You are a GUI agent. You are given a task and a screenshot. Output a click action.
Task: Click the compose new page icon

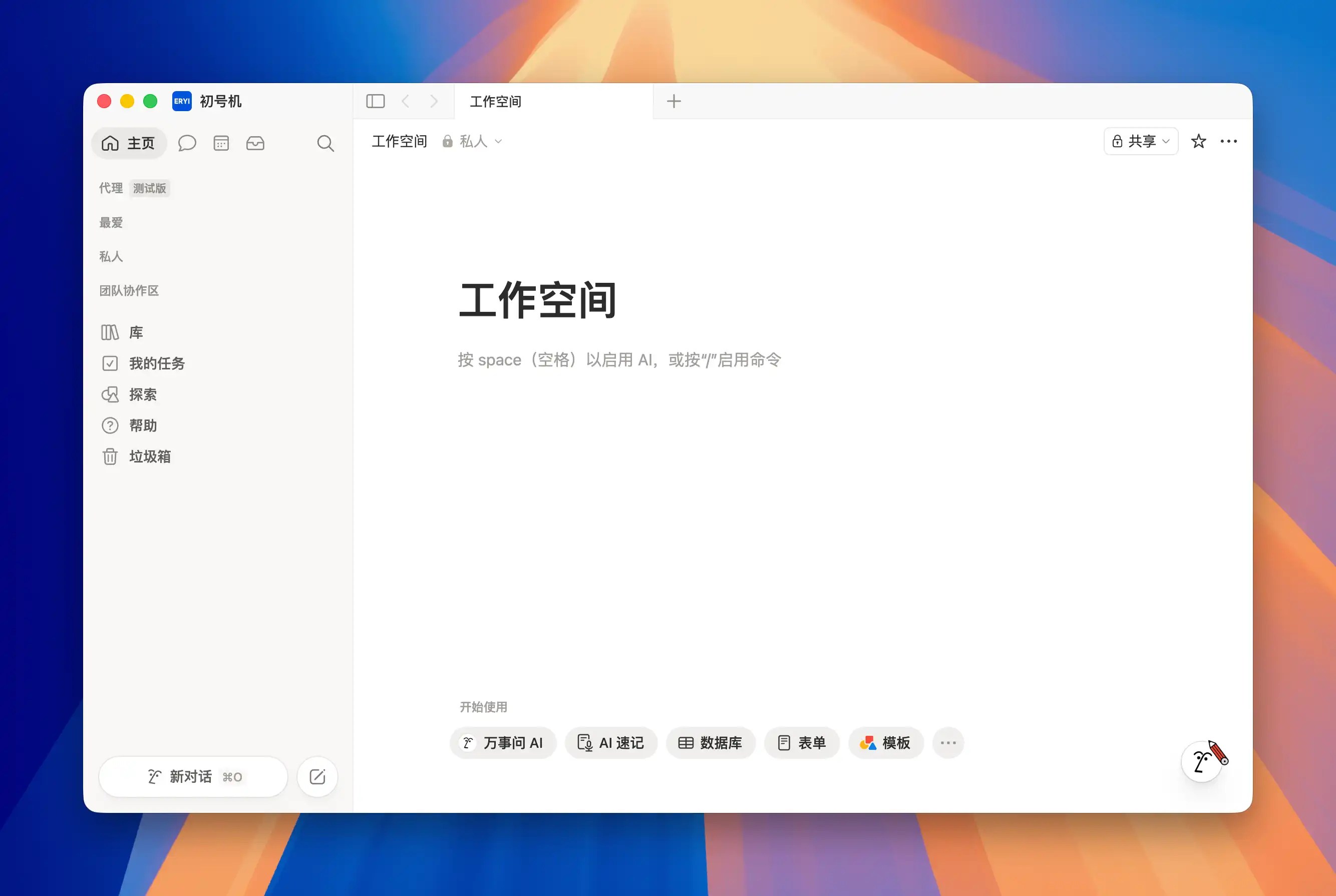pos(317,776)
